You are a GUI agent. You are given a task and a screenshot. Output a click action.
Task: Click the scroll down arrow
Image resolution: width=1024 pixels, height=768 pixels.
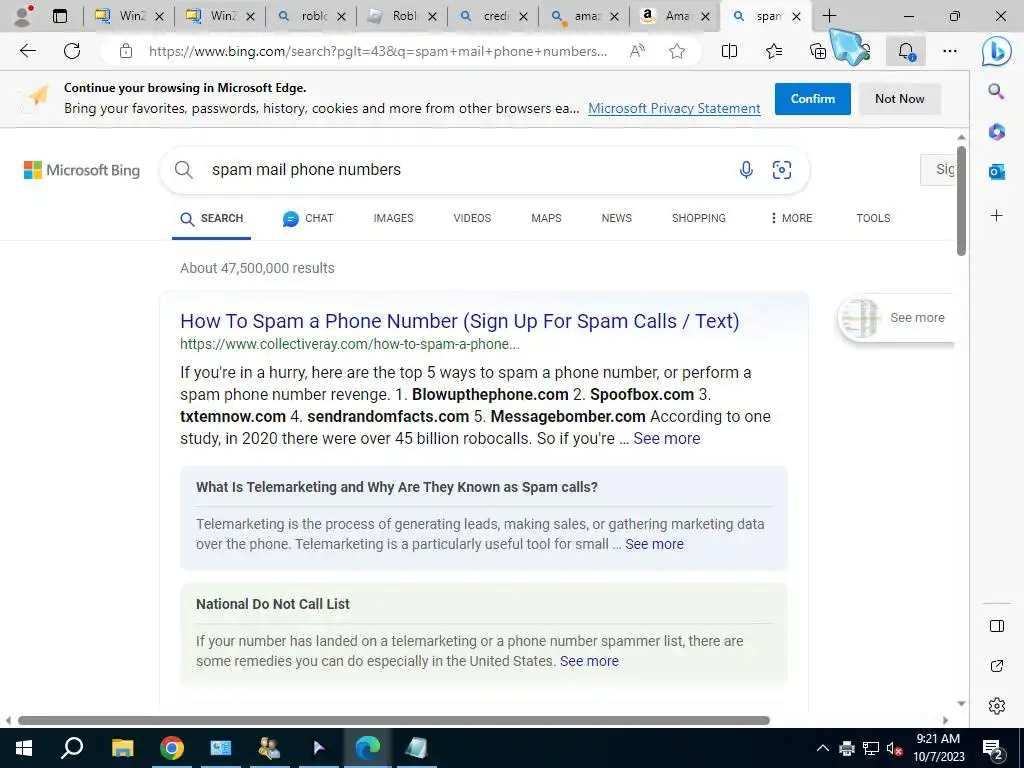click(x=961, y=704)
